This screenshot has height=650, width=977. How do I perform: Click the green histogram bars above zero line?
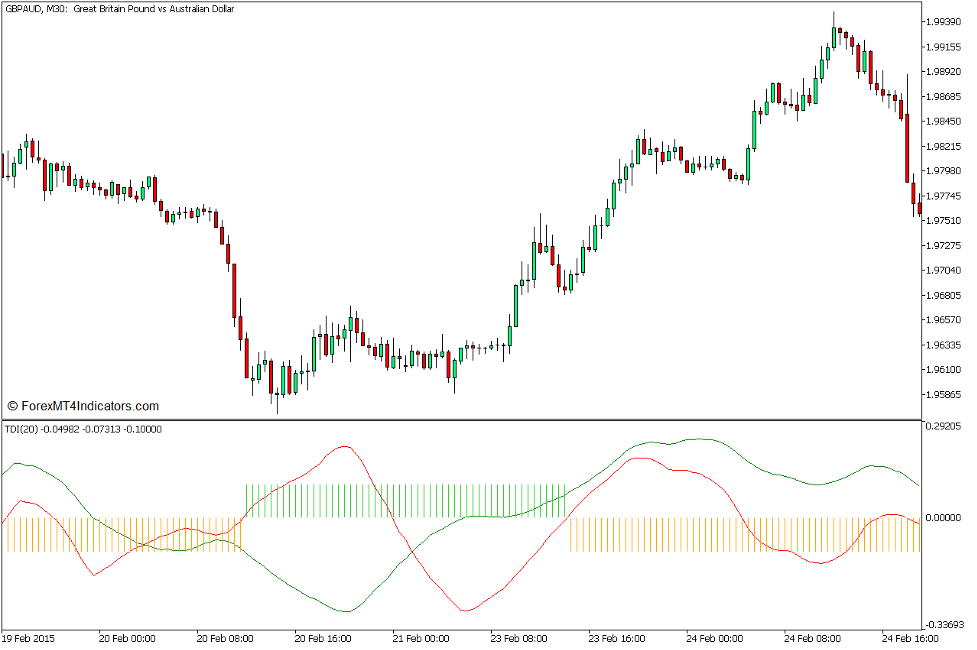coord(400,501)
